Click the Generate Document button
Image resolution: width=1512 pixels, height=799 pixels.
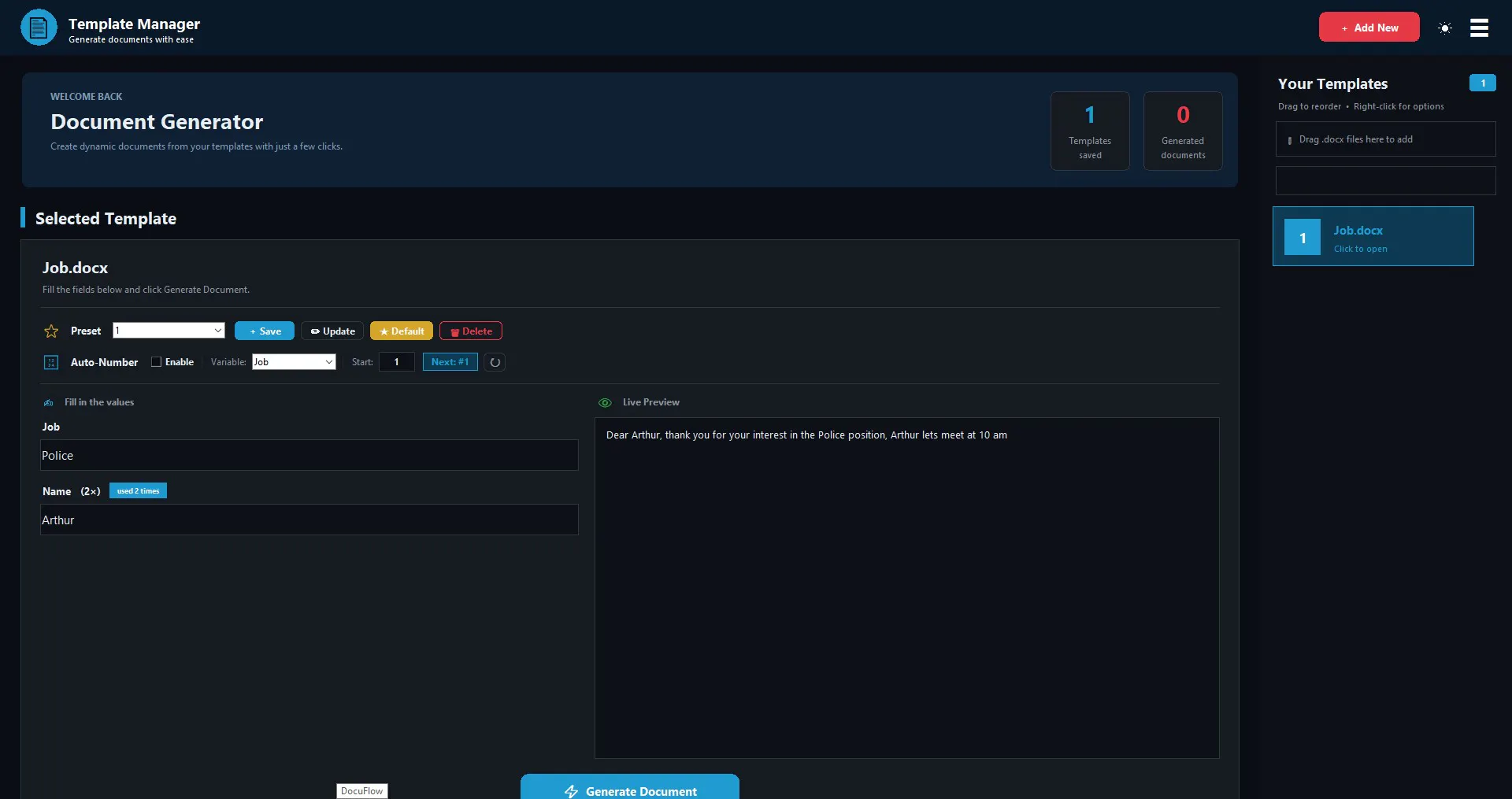(630, 787)
